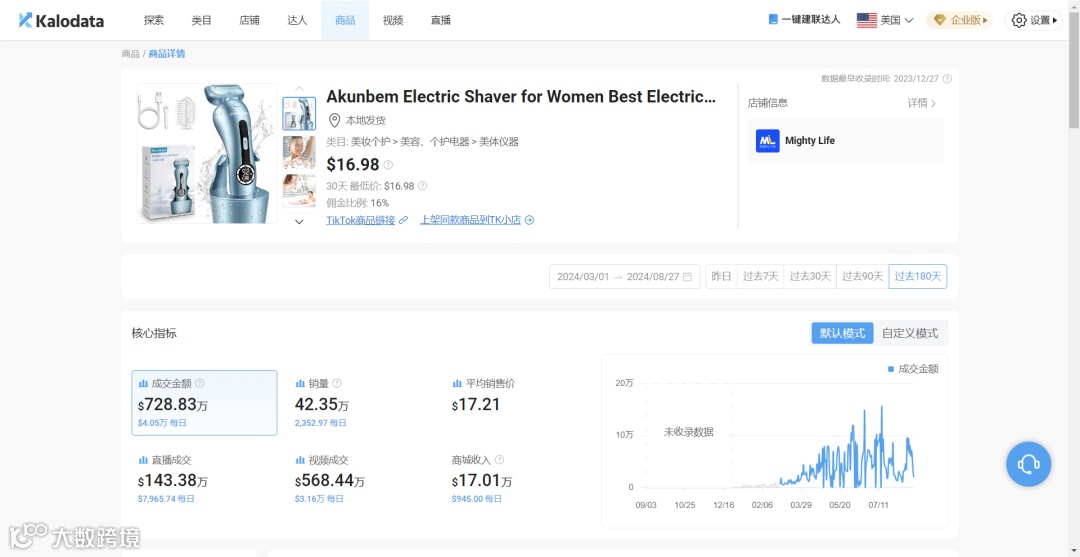Select the 成交金额 metric card
The image size is (1080, 557).
click(x=205, y=403)
